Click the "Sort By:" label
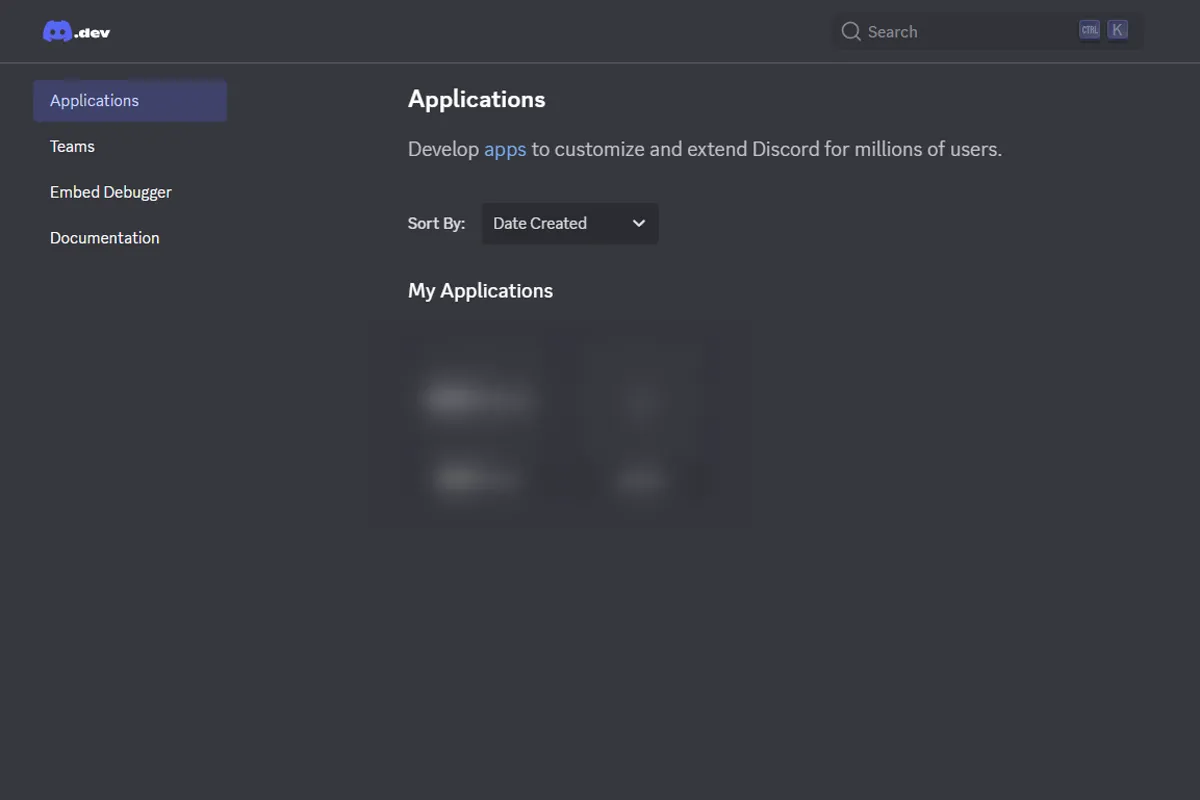1200x800 pixels. pyautogui.click(x=436, y=223)
